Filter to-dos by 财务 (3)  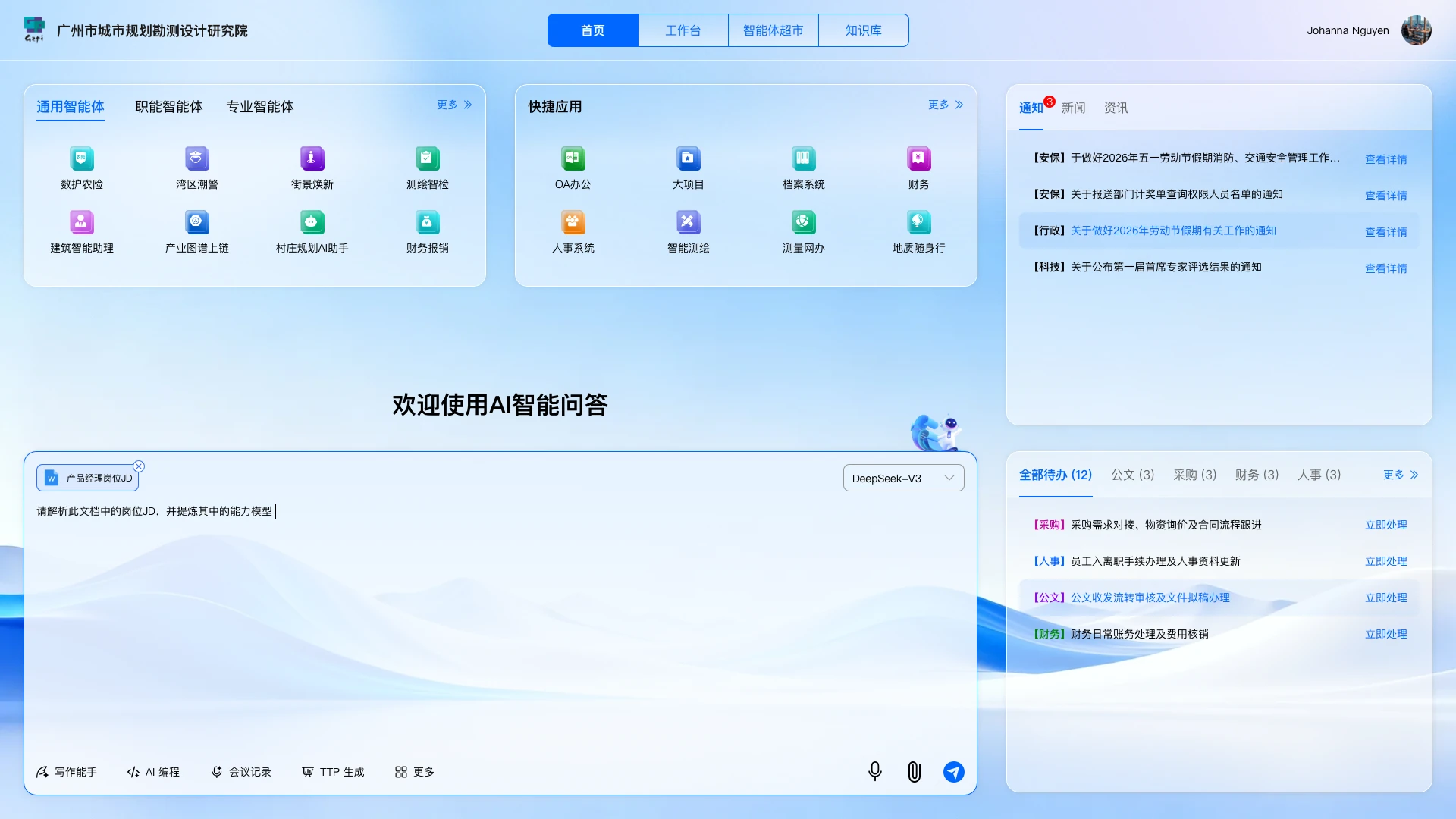coord(1257,475)
